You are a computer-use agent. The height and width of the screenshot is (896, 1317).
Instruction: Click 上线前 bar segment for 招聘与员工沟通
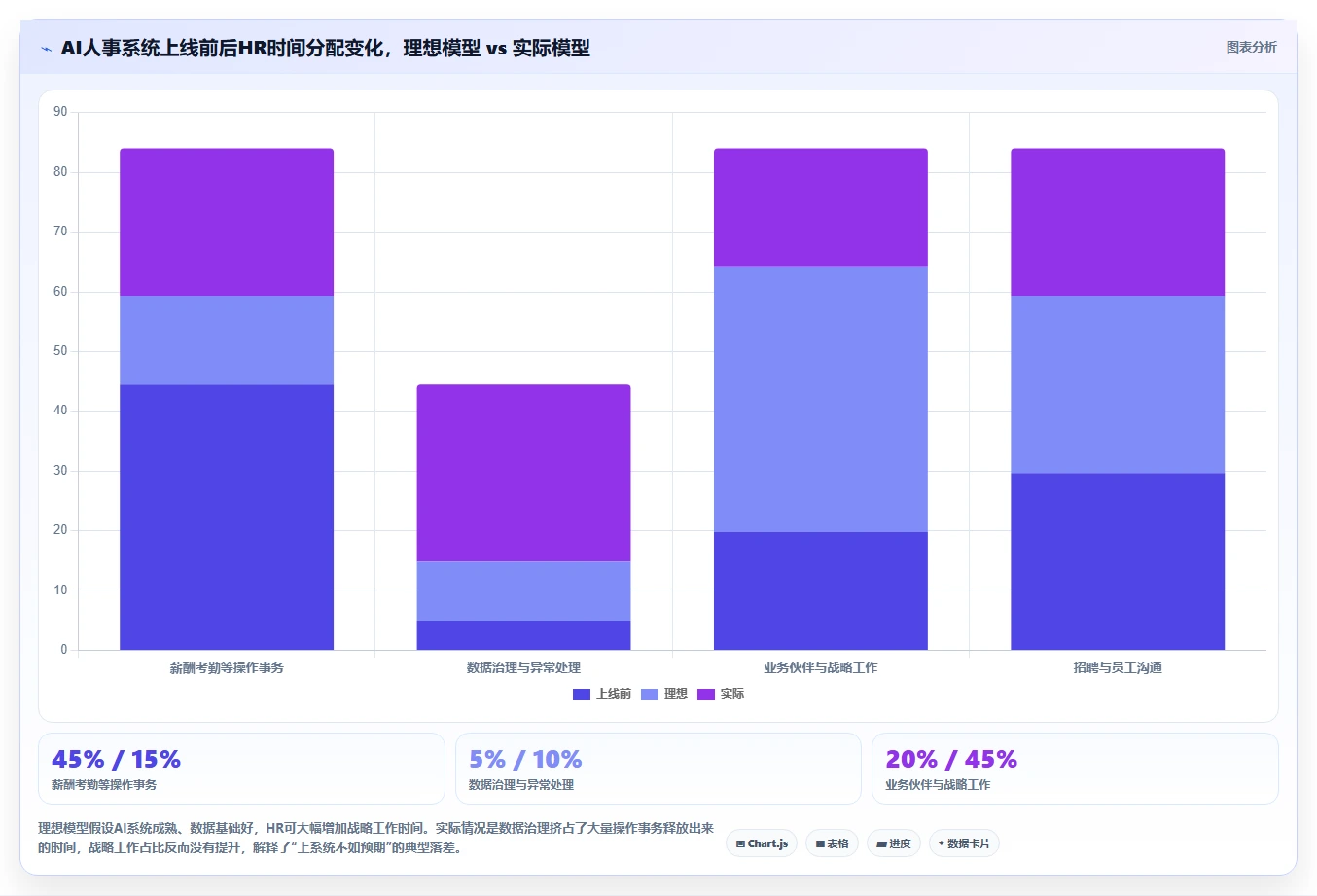coord(1118,561)
